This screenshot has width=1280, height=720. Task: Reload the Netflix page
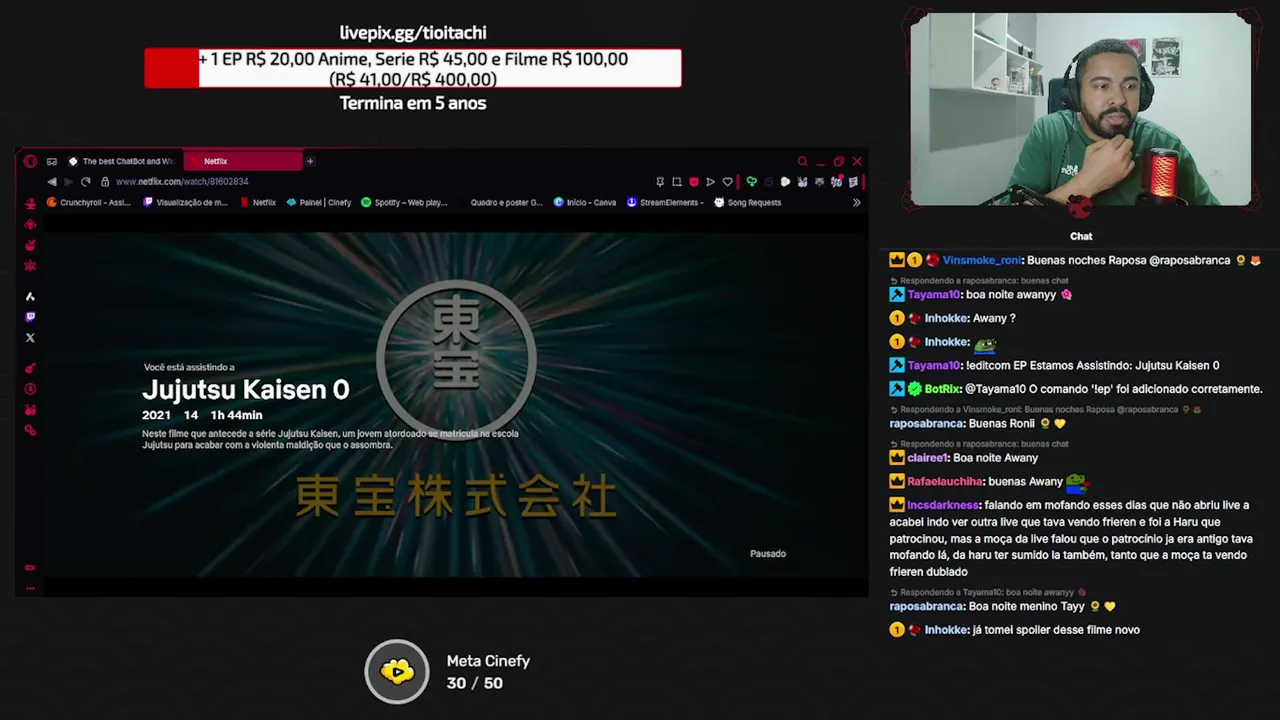pos(86,182)
